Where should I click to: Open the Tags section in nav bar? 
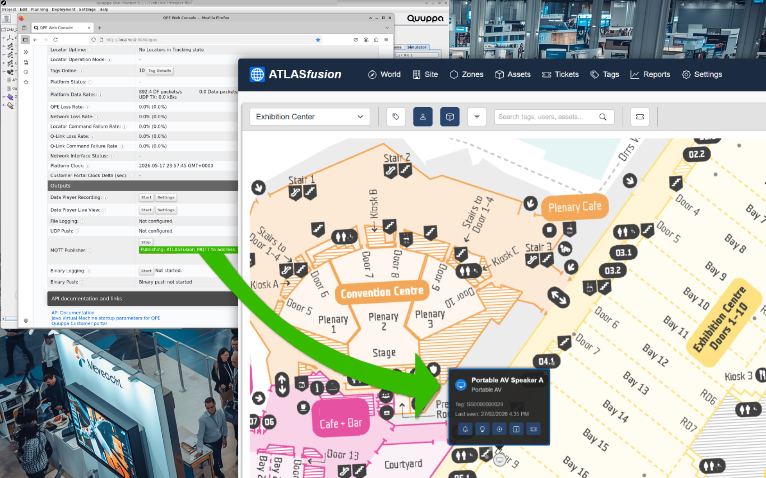click(604, 74)
